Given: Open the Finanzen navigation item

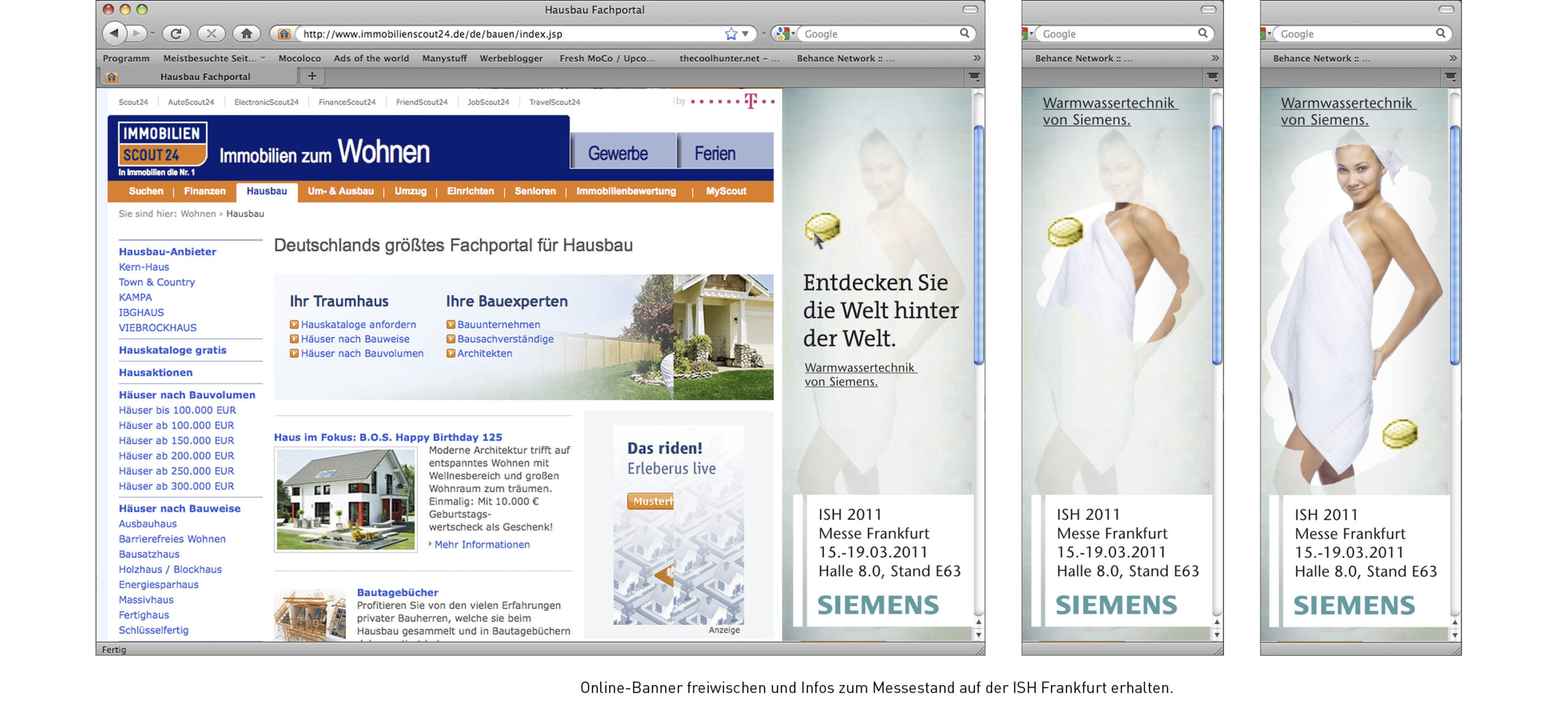Looking at the screenshot, I should [205, 191].
